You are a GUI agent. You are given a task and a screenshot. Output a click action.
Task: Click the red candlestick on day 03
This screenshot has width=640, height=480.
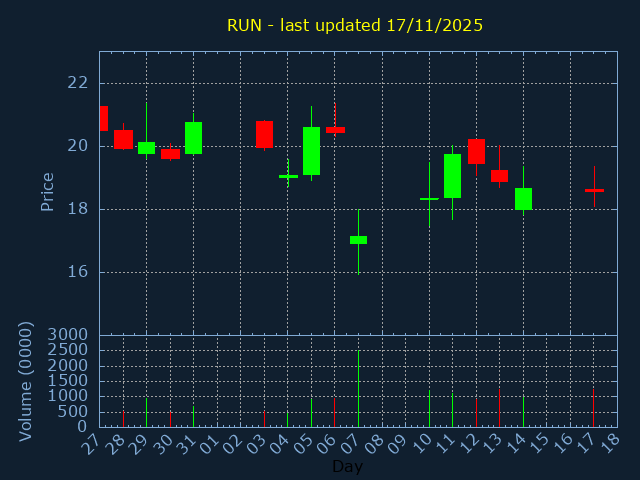pos(264,134)
